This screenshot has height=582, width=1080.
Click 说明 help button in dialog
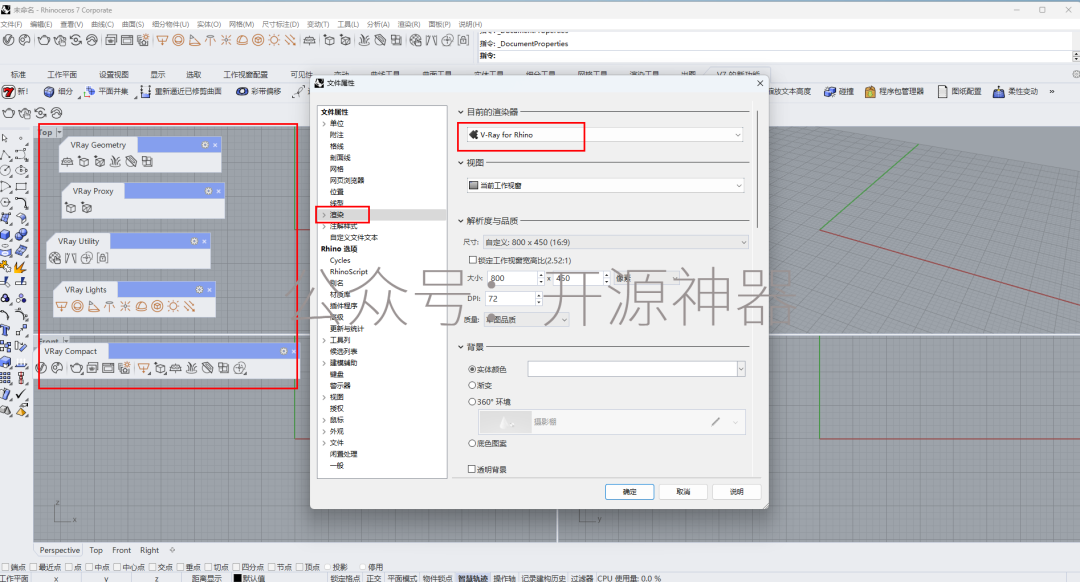tap(737, 492)
